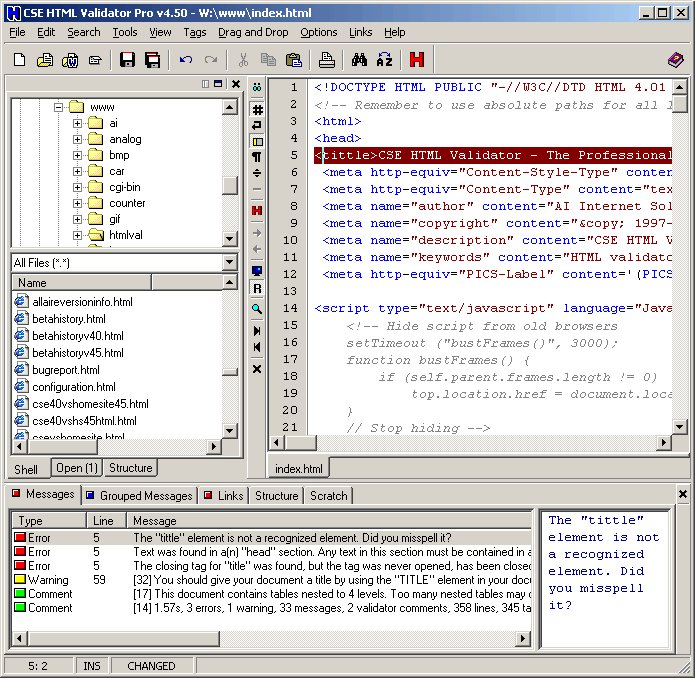Toggle paragraph marks visibility icon
The width and height of the screenshot is (695, 678).
pos(257,157)
